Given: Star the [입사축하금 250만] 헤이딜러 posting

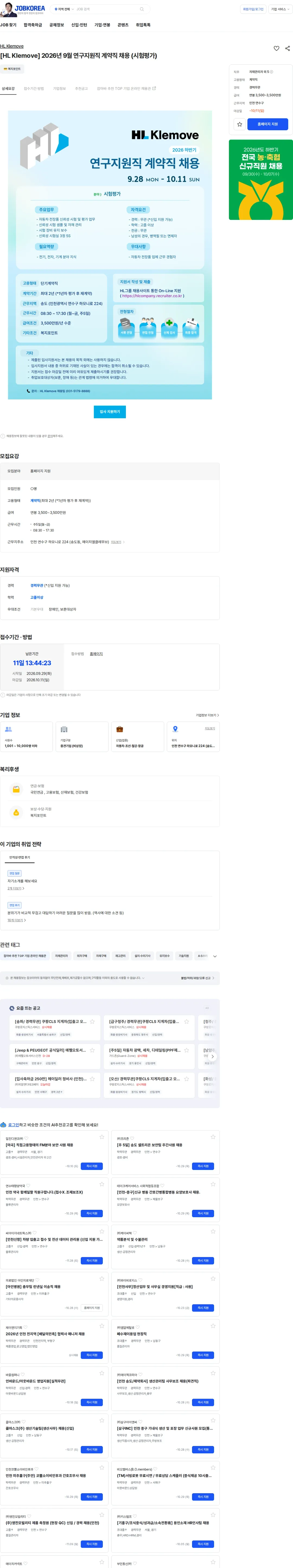Looking at the screenshot, I should click(93, 1079).
